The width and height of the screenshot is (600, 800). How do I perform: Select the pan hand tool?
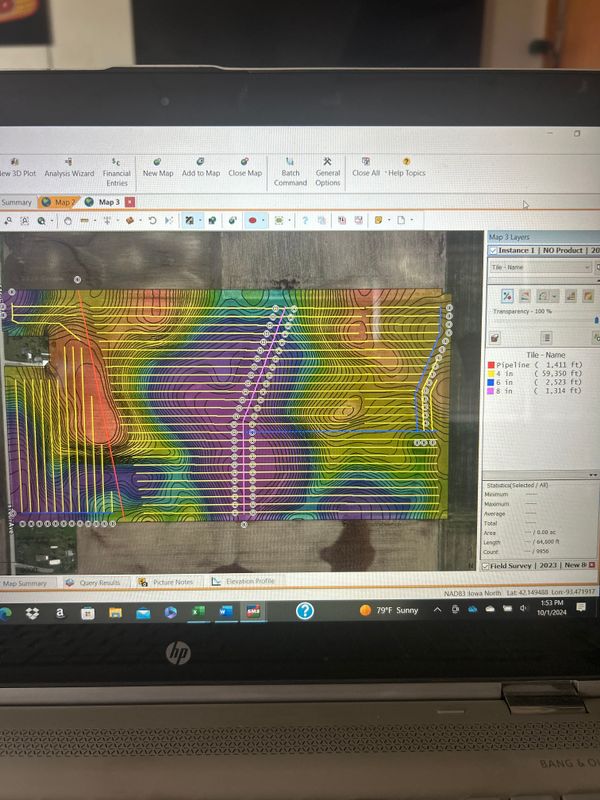point(68,220)
